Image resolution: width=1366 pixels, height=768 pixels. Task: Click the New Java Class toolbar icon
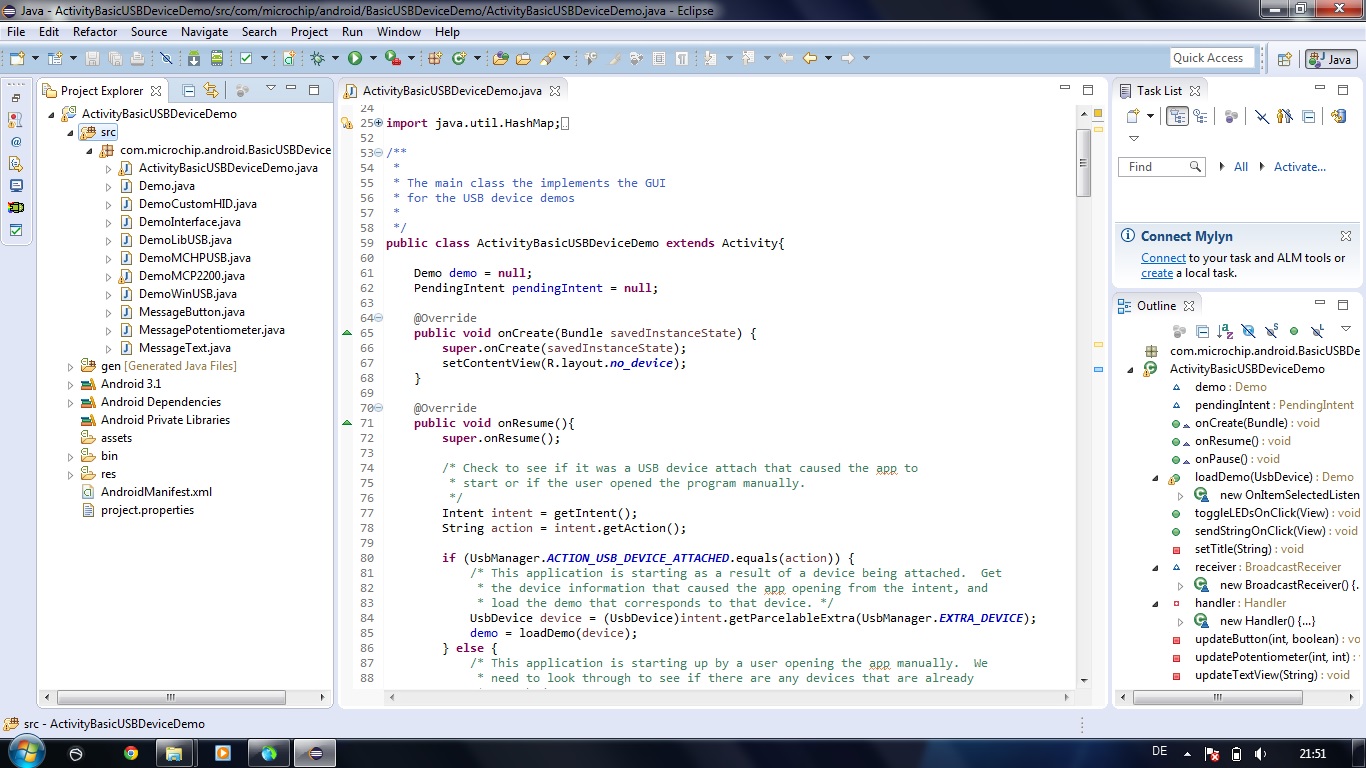[459, 58]
